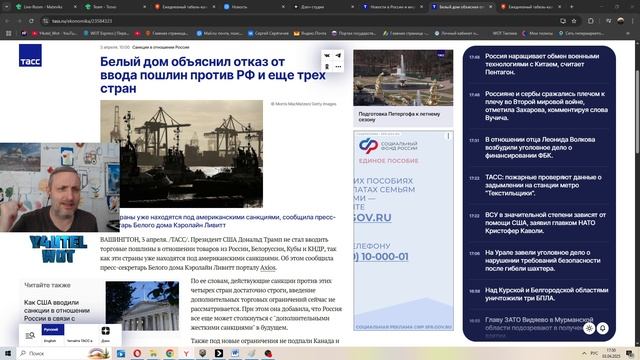640x360 pixels.
Task: Open Chrome from taskbar
Action: point(170,353)
